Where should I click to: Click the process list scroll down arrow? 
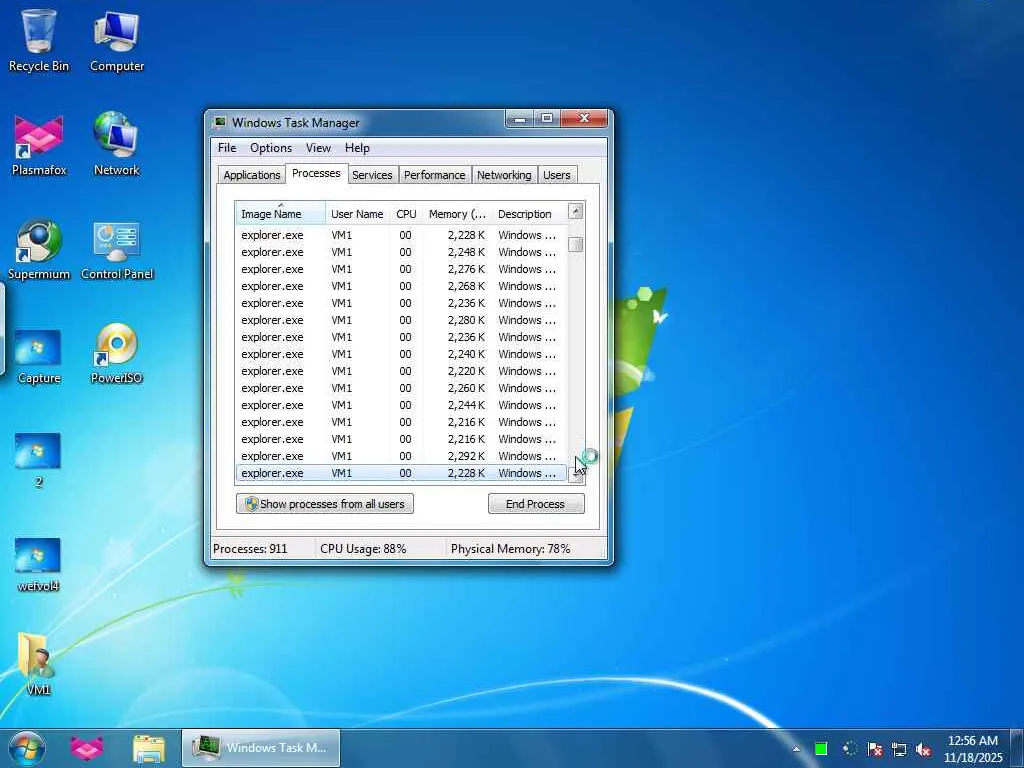pos(575,476)
